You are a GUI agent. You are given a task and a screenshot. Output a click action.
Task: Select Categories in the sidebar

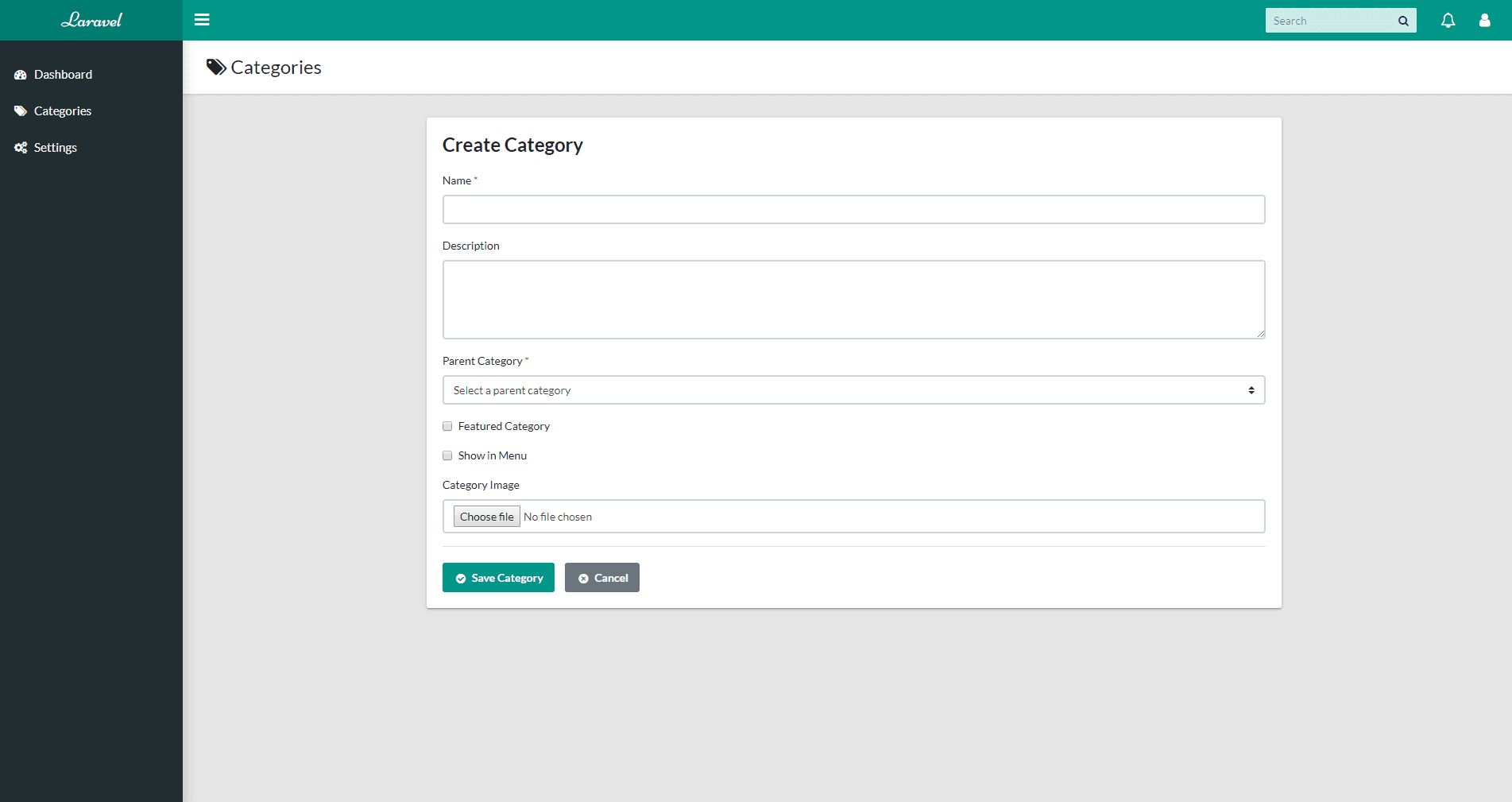(63, 110)
